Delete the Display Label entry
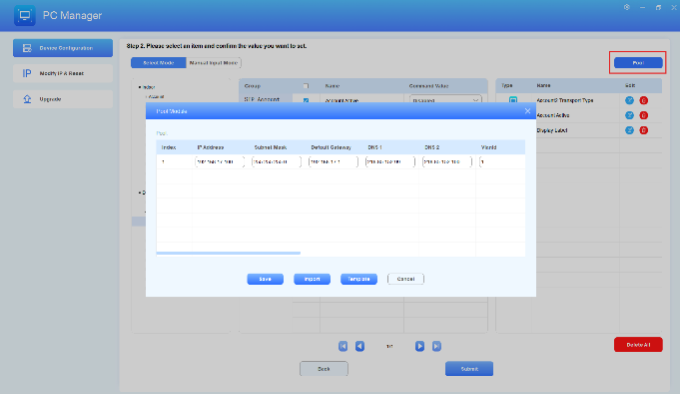680x394 pixels. [644, 130]
